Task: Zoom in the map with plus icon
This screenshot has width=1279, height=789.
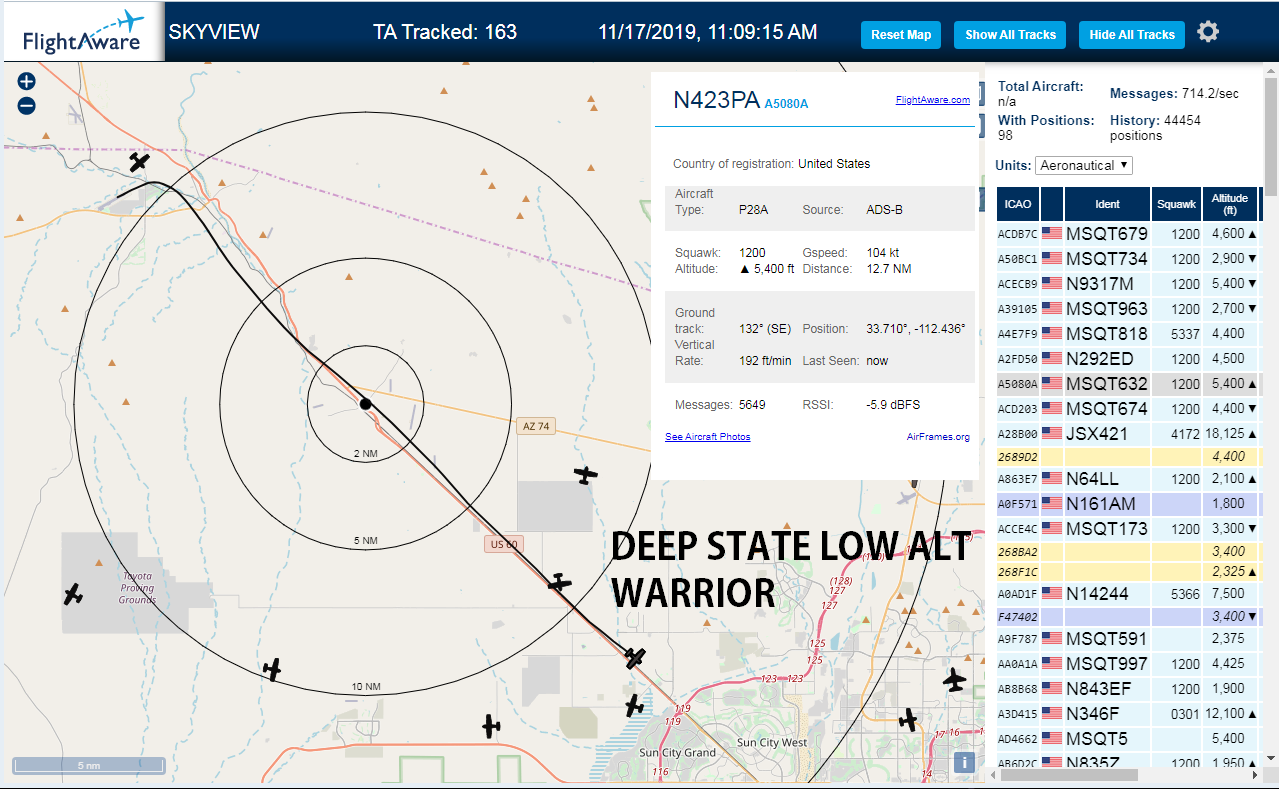Action: tap(27, 82)
